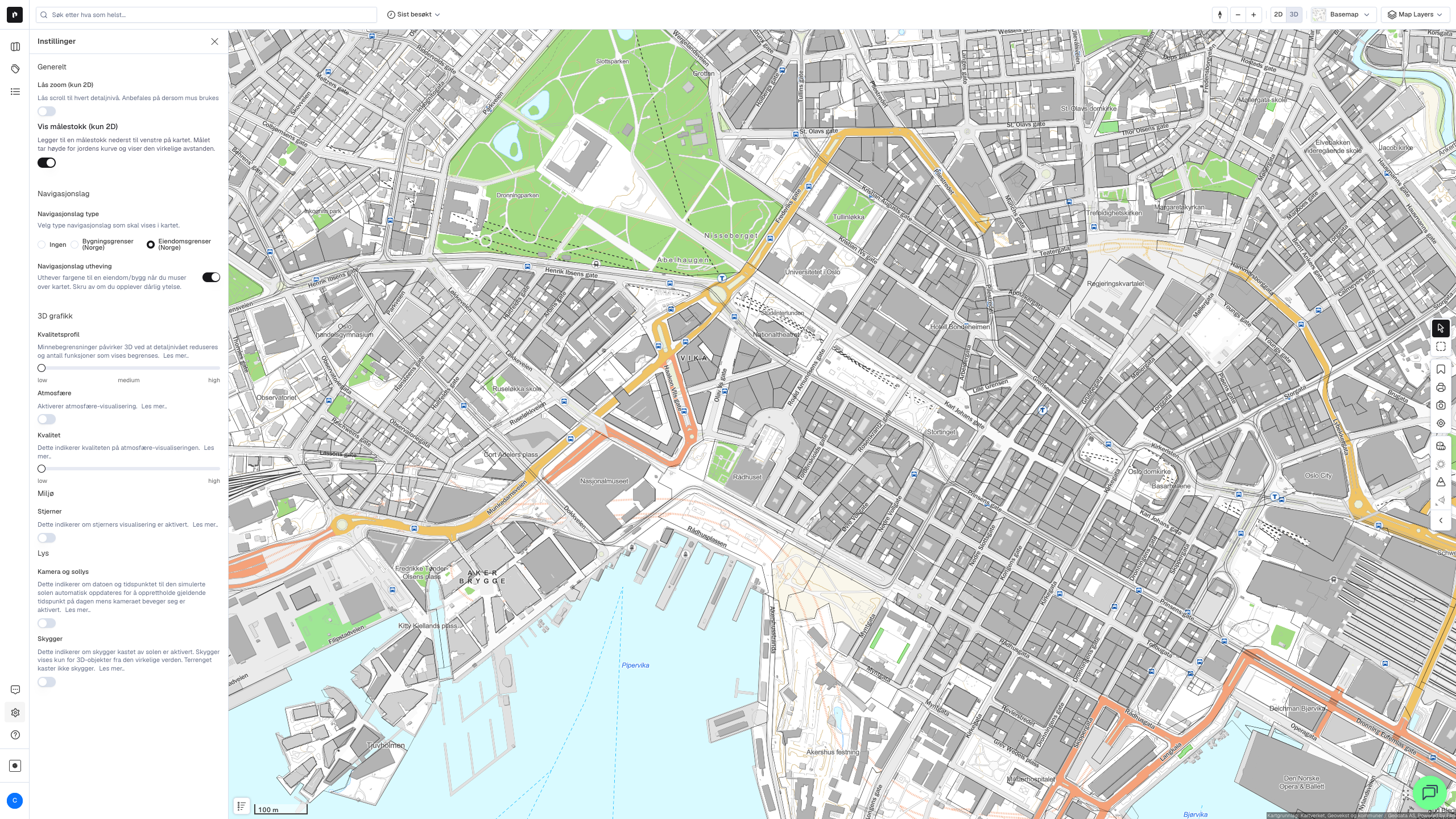Open the chat bubble button bottom right
This screenshot has width=1456, height=819.
coord(1429,792)
